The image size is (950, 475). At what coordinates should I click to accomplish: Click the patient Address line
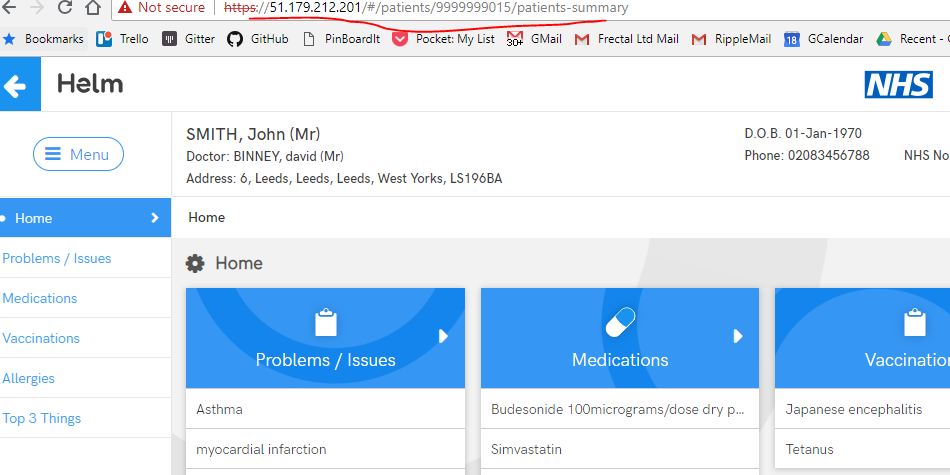click(344, 179)
